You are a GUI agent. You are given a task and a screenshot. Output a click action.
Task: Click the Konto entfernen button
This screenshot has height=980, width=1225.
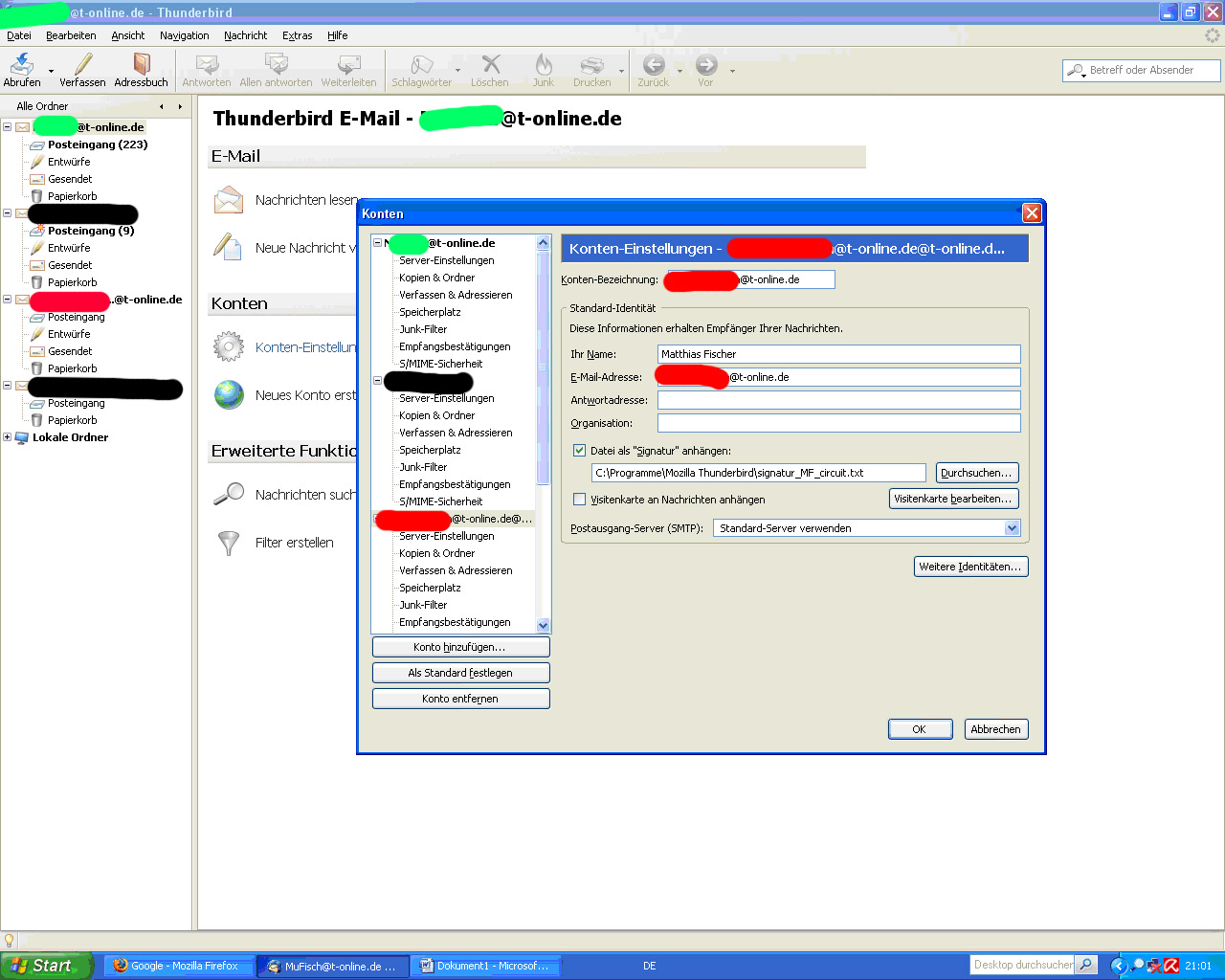[x=460, y=699]
